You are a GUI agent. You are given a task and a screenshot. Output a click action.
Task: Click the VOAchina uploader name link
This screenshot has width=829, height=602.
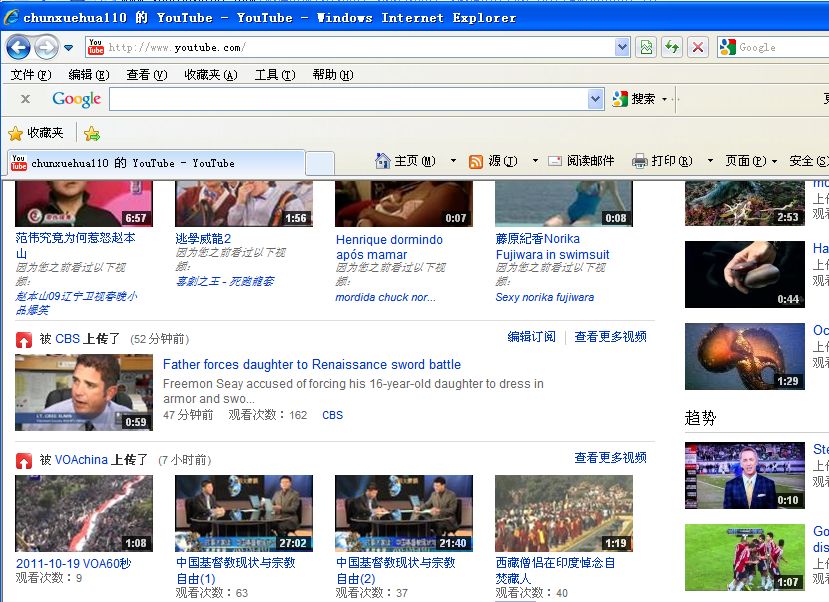pyautogui.click(x=81, y=459)
